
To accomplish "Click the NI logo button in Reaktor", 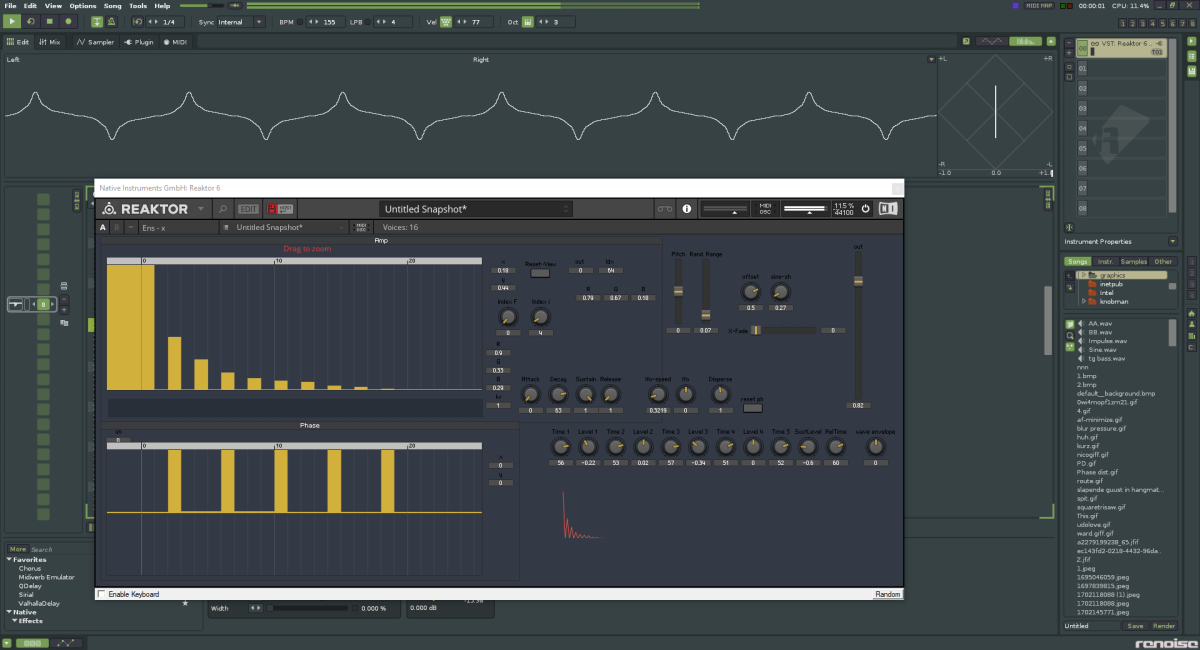I will (x=888, y=209).
